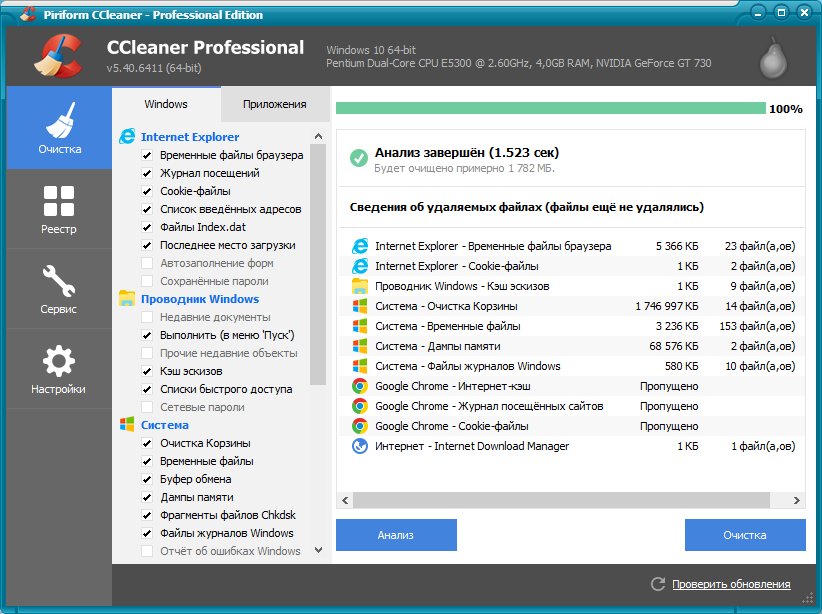Uncheck Списки быстрого доступа checkbox

point(147,389)
